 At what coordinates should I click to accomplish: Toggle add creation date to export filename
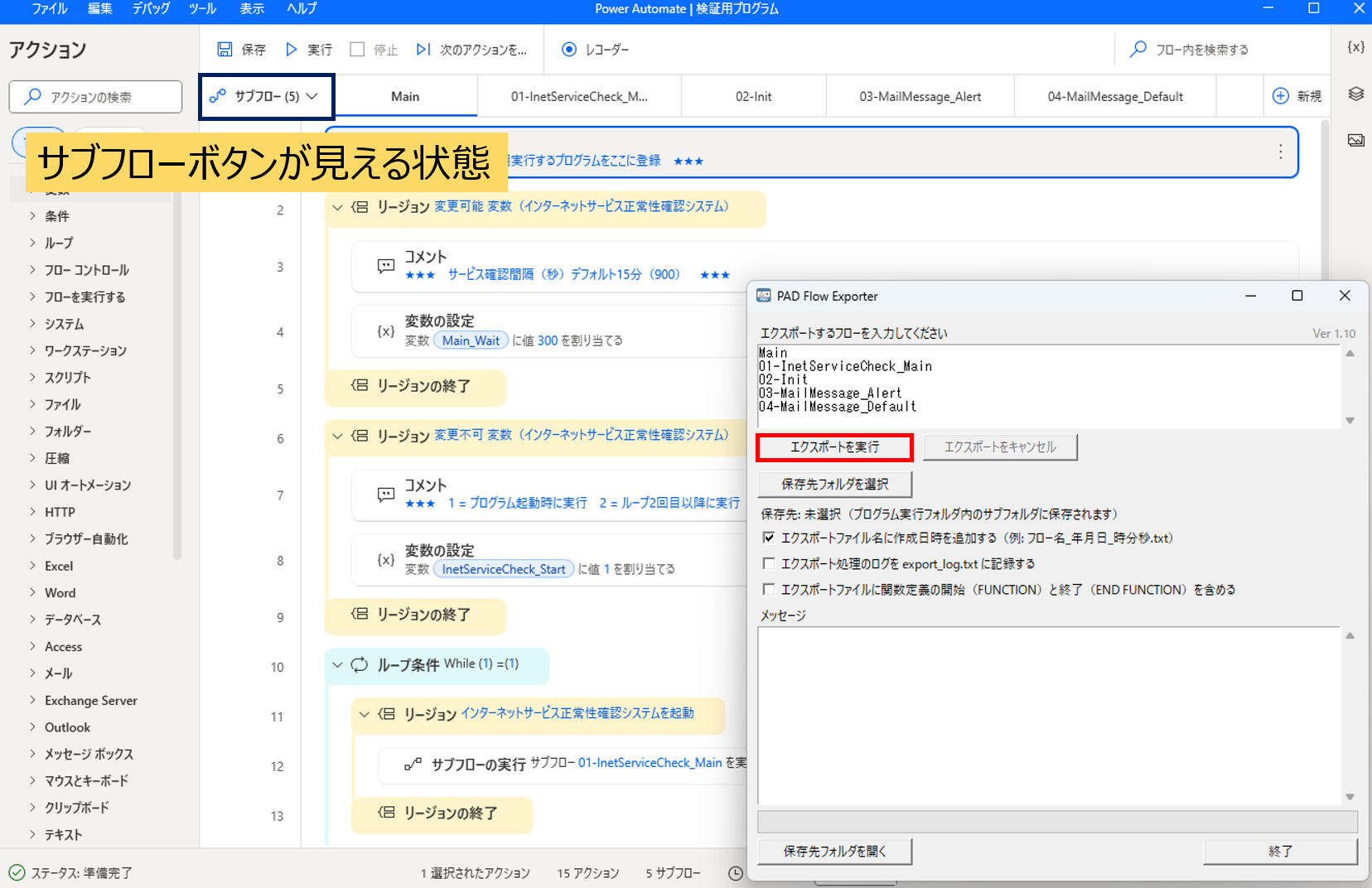[769, 538]
